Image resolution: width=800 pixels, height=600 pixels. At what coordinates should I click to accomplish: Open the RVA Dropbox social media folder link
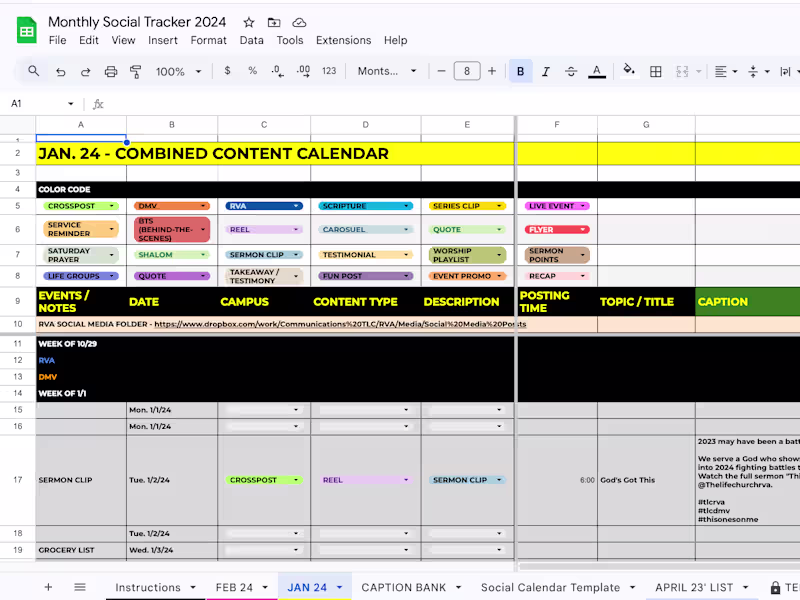(x=330, y=325)
